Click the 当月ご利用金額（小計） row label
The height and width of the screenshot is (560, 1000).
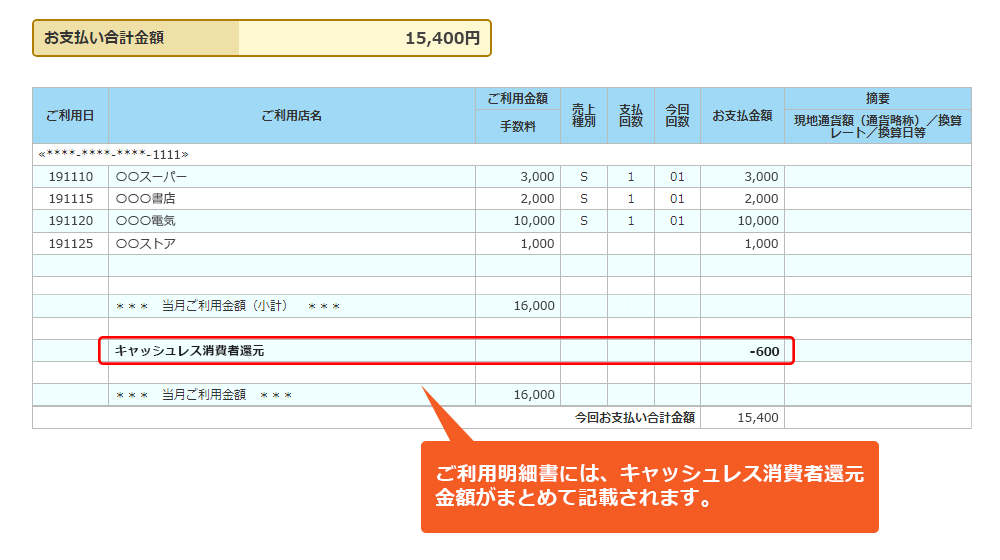pyautogui.click(x=228, y=306)
